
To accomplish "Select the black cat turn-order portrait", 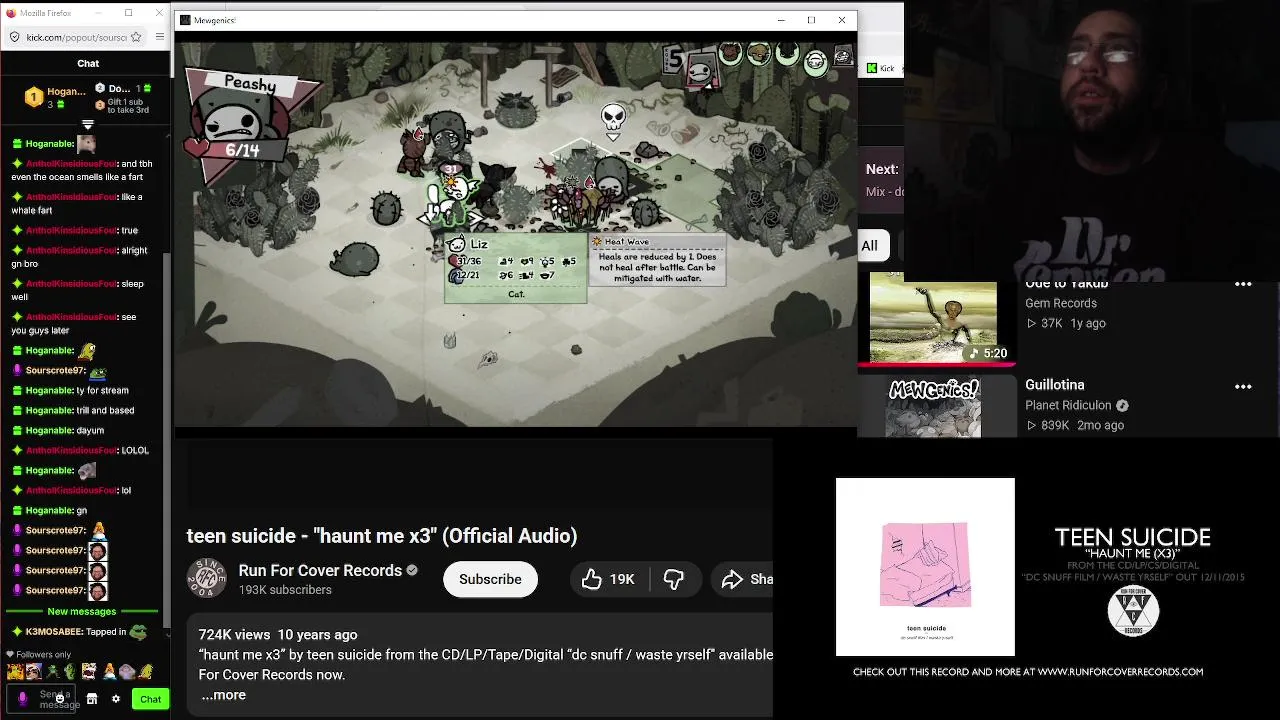I will (788, 52).
